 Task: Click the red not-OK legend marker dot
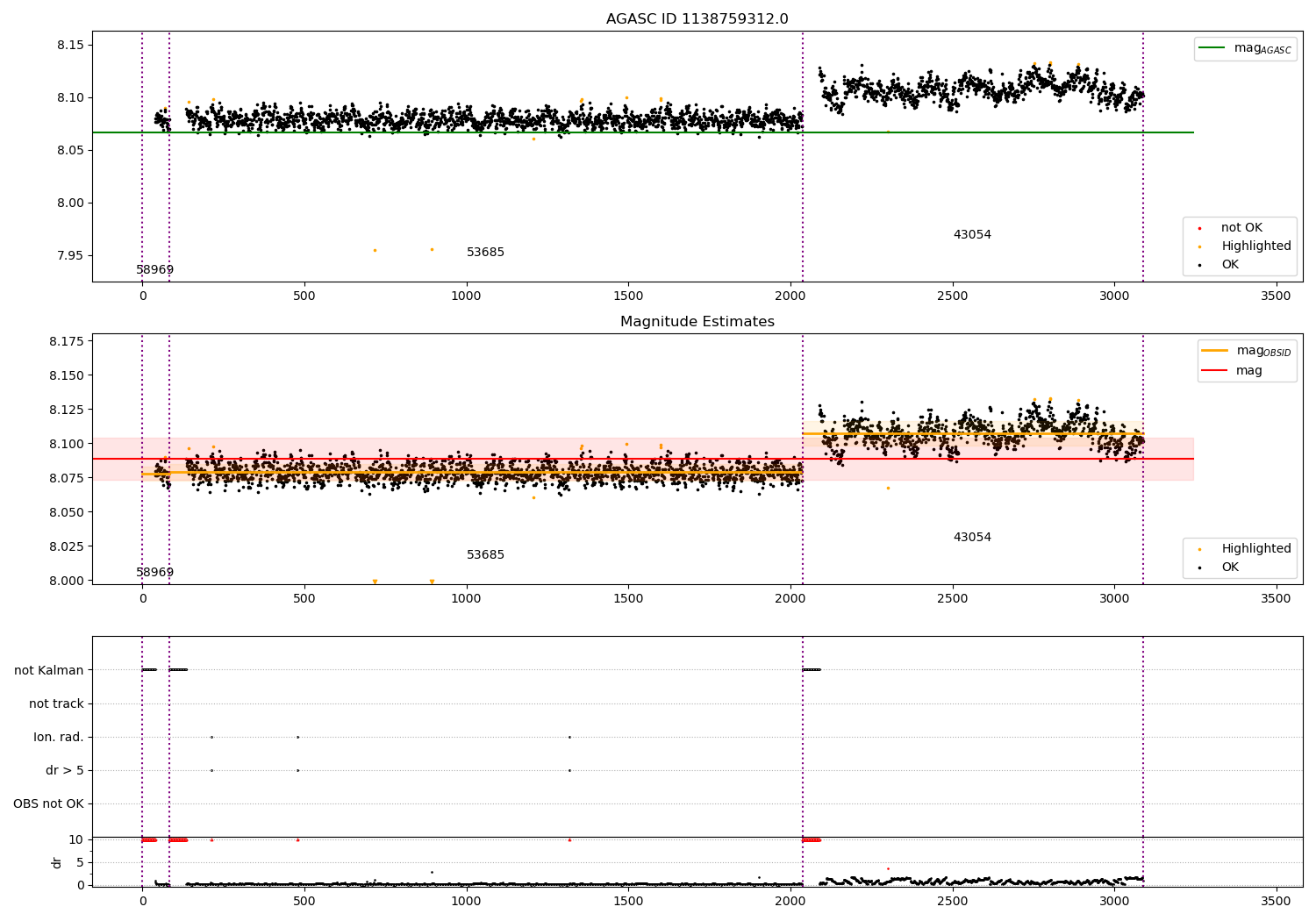point(1199,228)
